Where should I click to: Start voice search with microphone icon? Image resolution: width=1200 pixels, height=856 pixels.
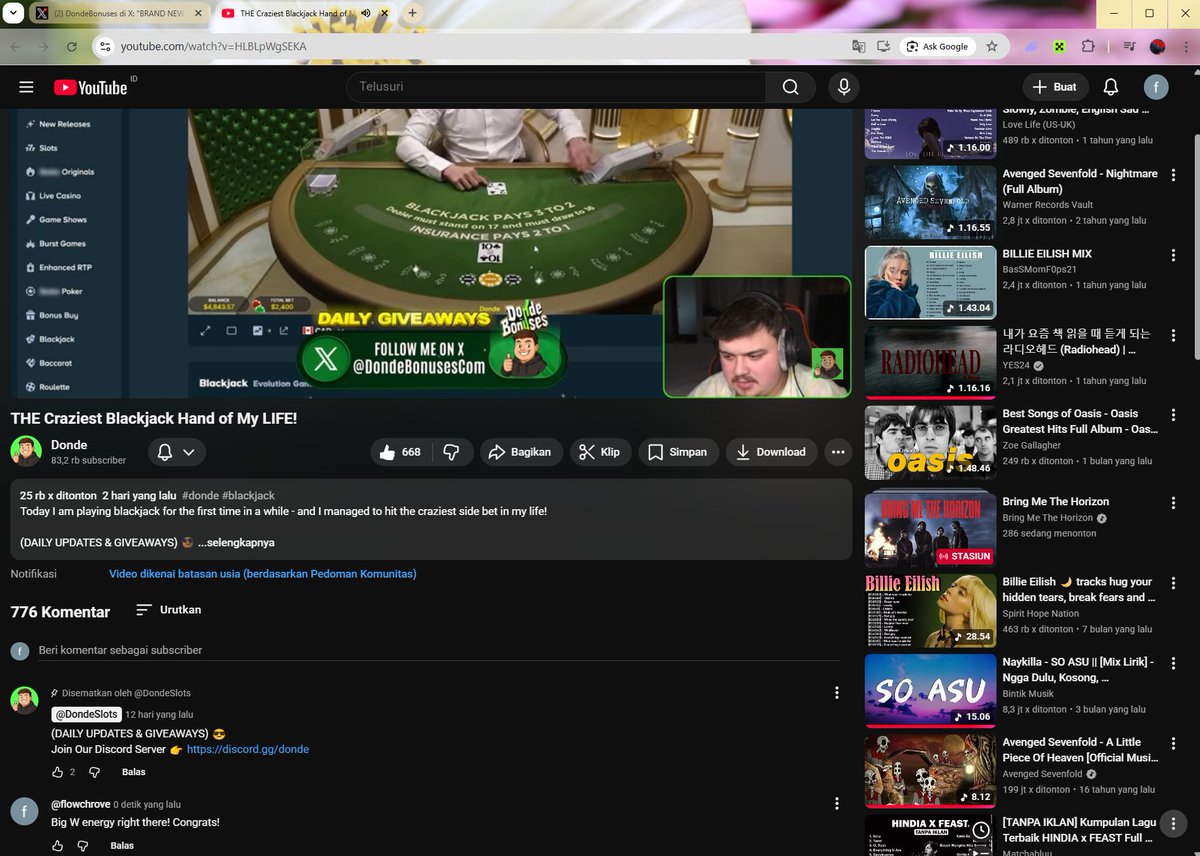844,87
